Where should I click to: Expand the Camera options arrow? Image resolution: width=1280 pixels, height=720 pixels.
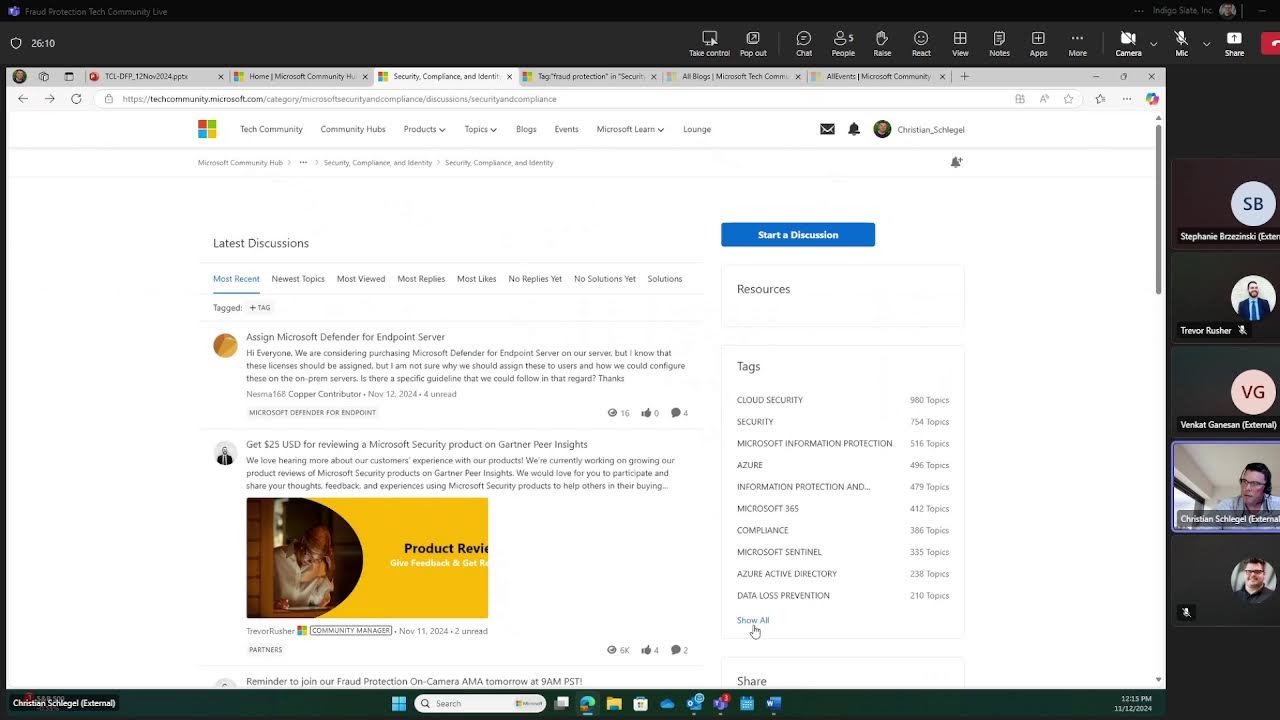[x=1153, y=43]
